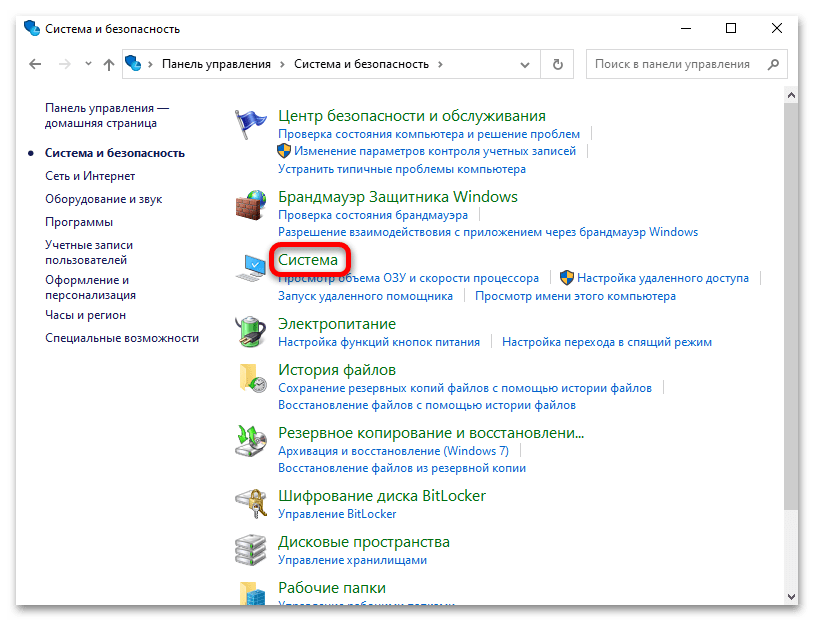Open Центр безопасности и обслуживания heading
The height and width of the screenshot is (621, 814).
point(412,116)
